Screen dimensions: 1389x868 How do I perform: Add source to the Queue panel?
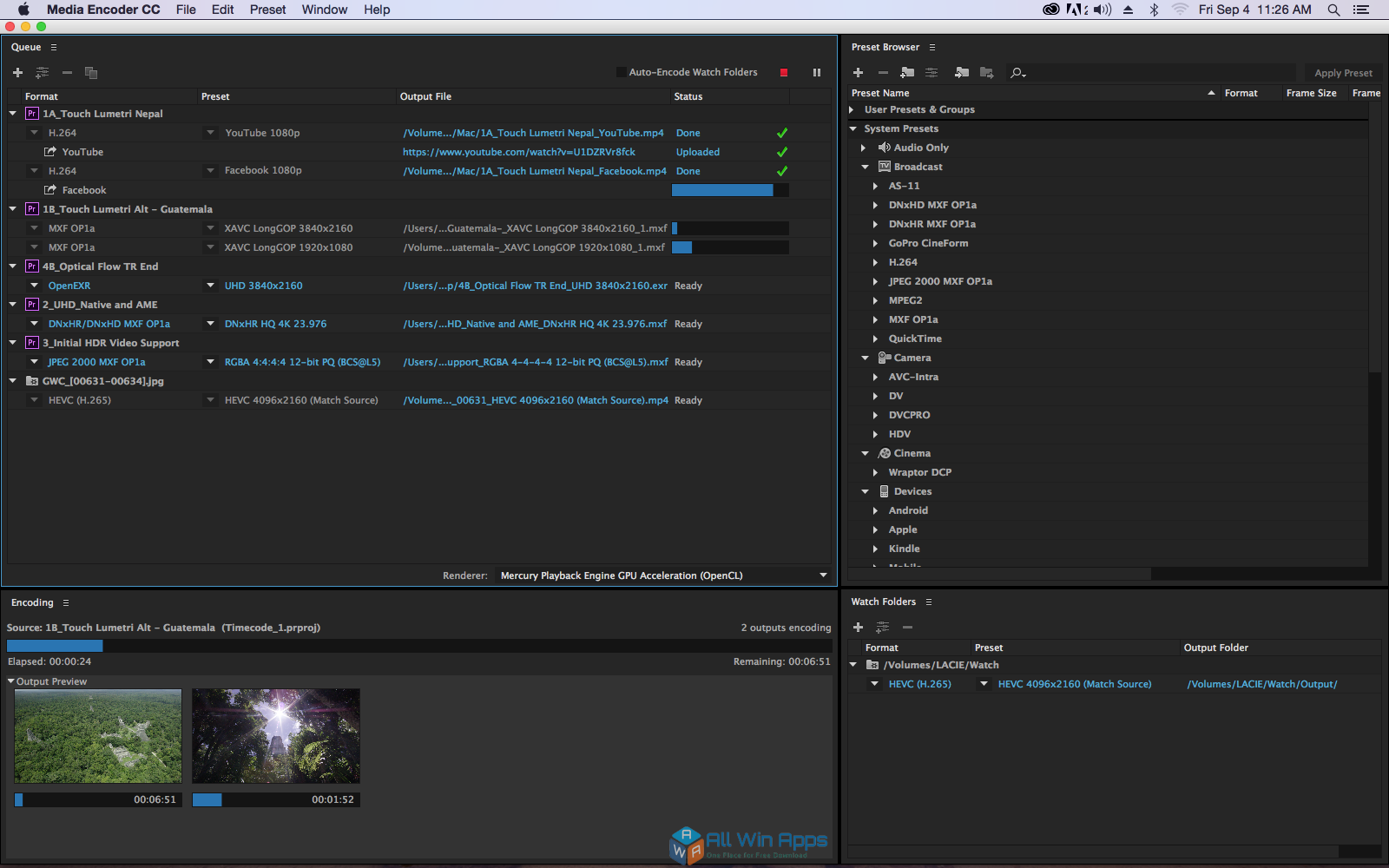[17, 73]
